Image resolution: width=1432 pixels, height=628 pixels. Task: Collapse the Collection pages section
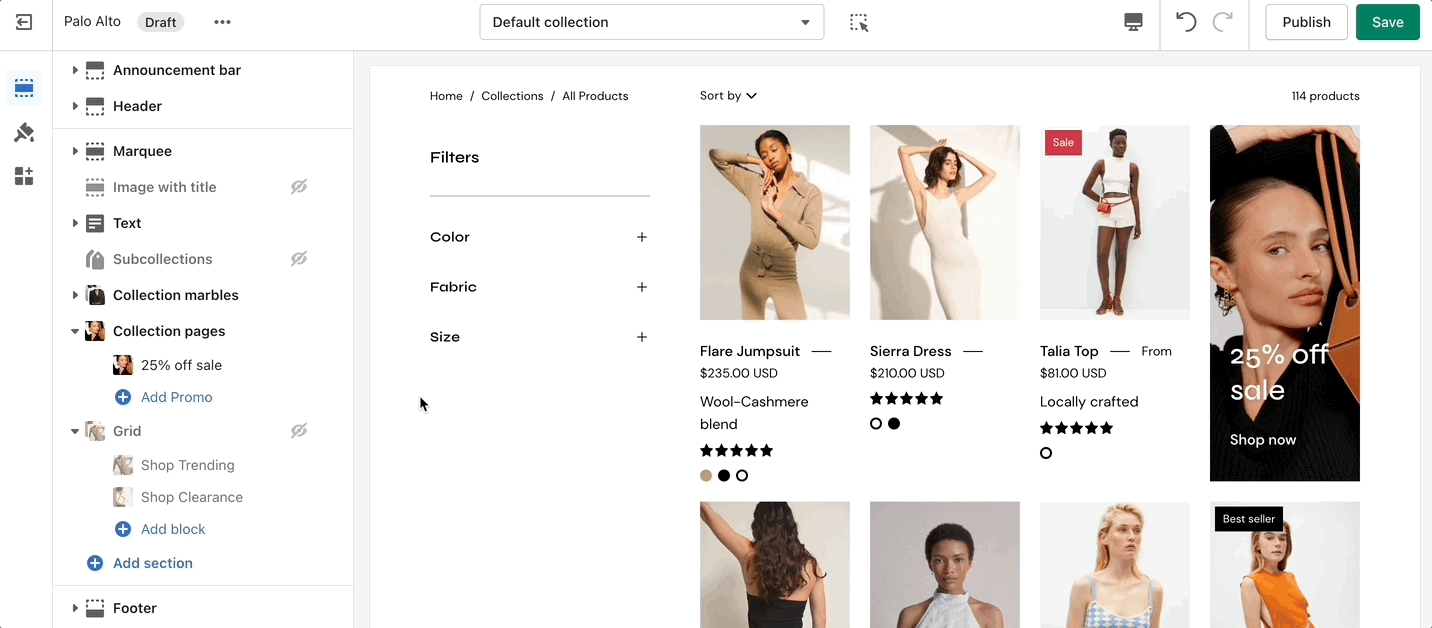[75, 331]
